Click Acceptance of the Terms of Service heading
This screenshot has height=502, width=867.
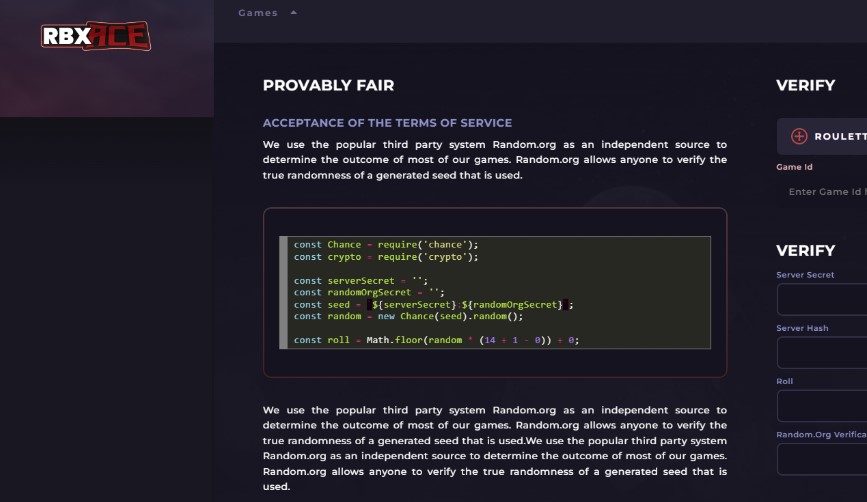coord(387,123)
